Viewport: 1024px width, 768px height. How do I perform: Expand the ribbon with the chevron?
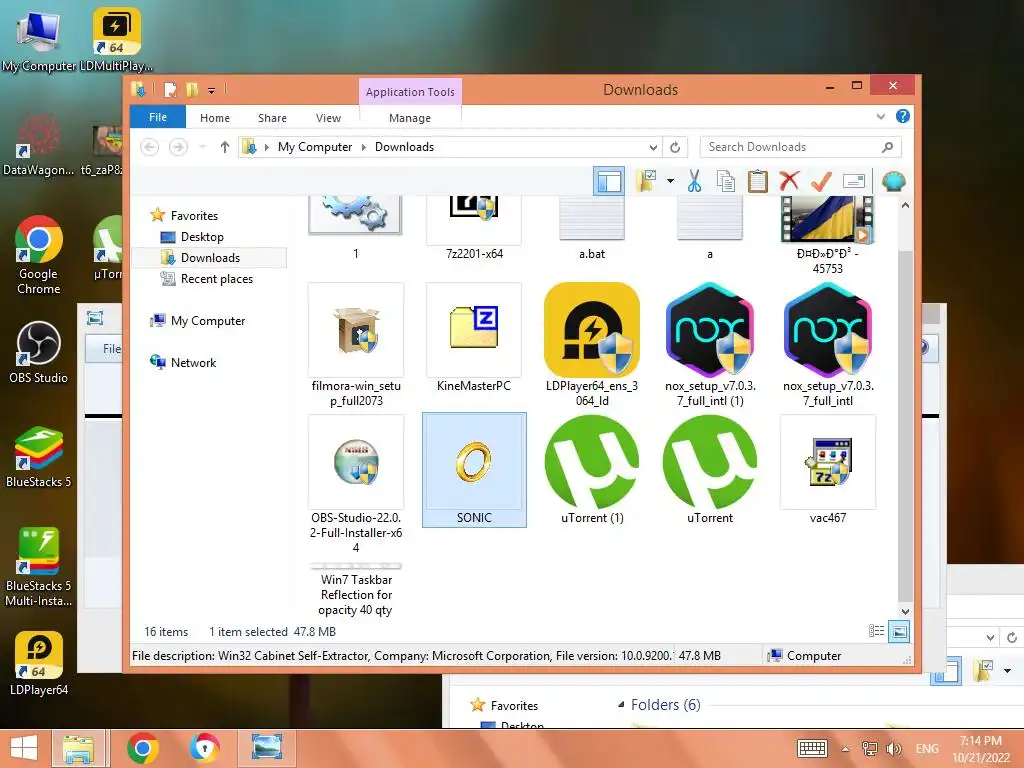[880, 116]
